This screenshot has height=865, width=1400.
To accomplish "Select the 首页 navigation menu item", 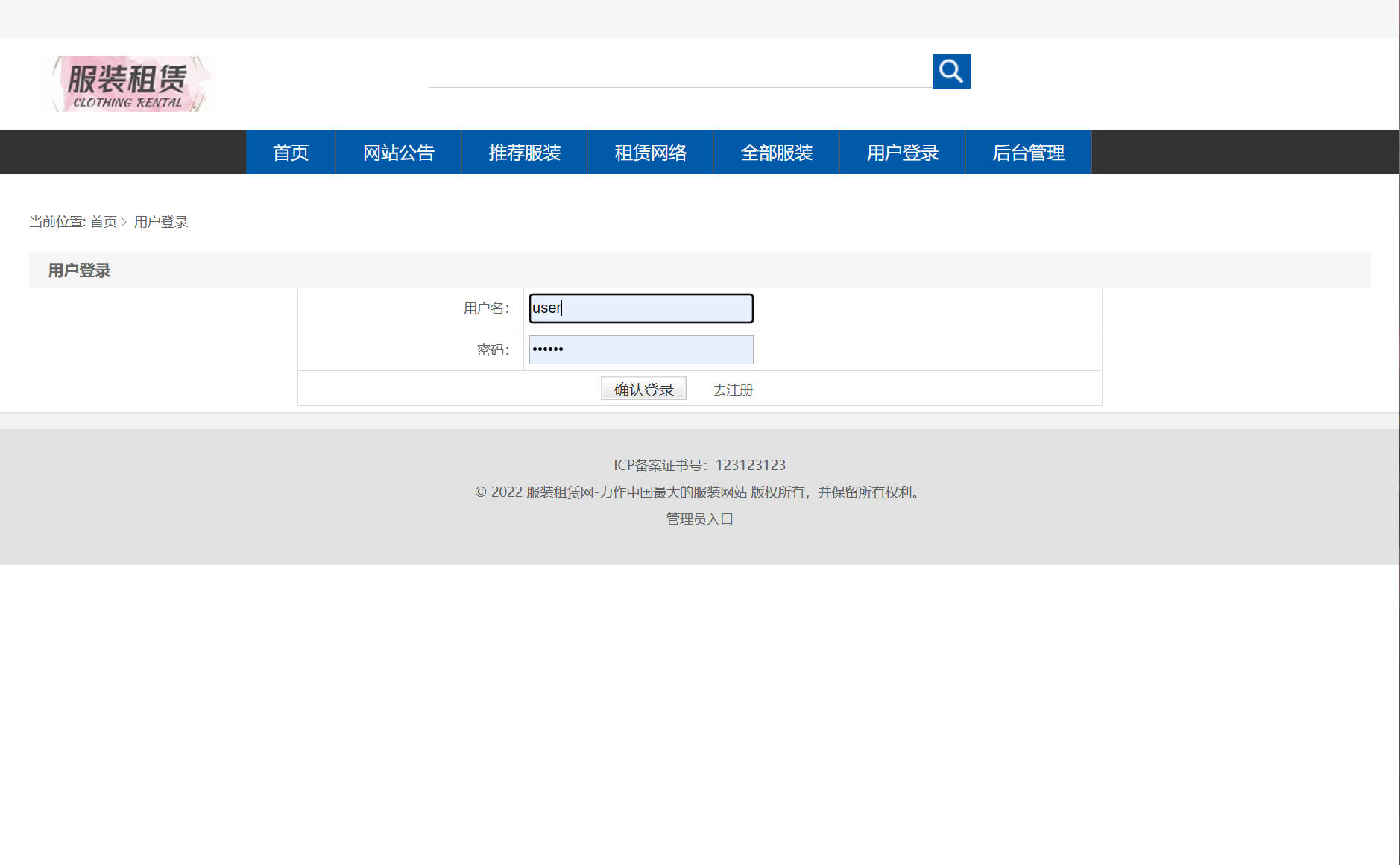I will pyautogui.click(x=290, y=152).
